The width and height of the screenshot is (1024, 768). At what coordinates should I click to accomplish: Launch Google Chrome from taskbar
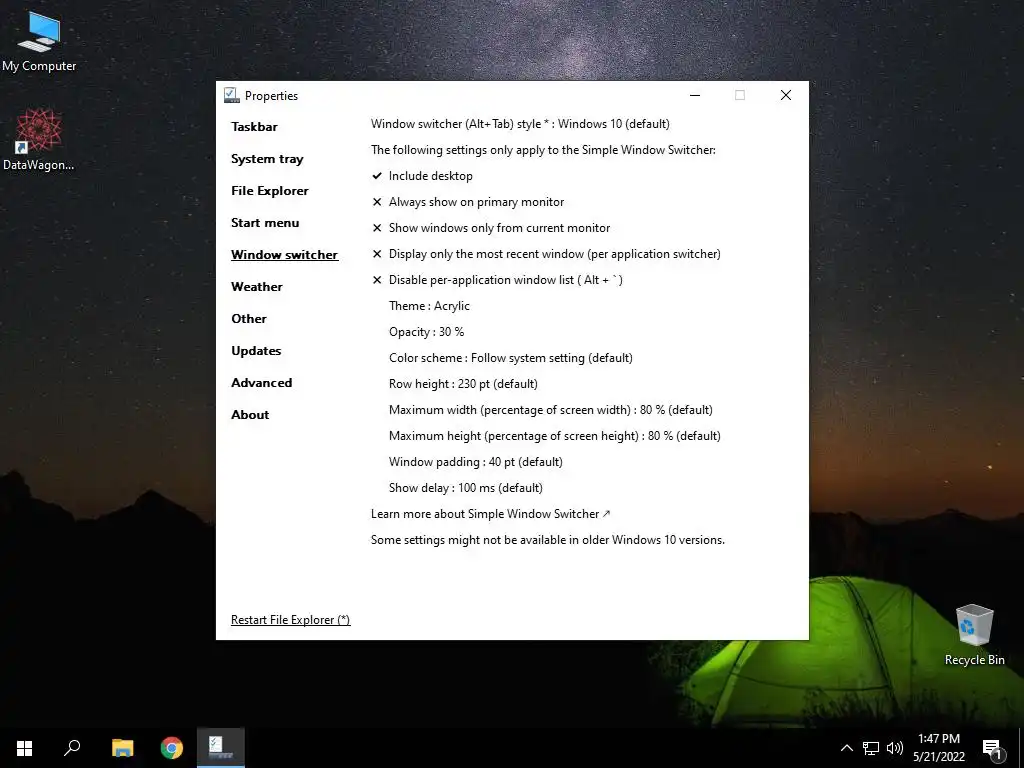point(172,748)
